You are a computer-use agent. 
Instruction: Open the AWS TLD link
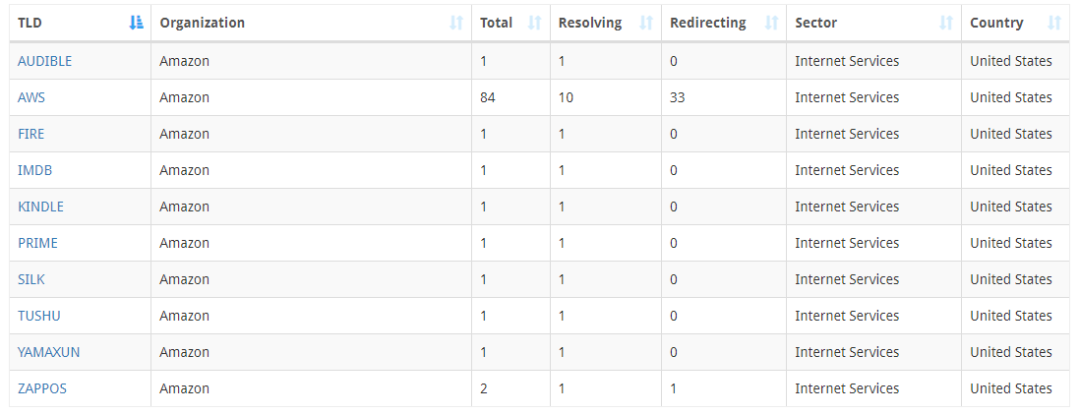pyautogui.click(x=31, y=98)
